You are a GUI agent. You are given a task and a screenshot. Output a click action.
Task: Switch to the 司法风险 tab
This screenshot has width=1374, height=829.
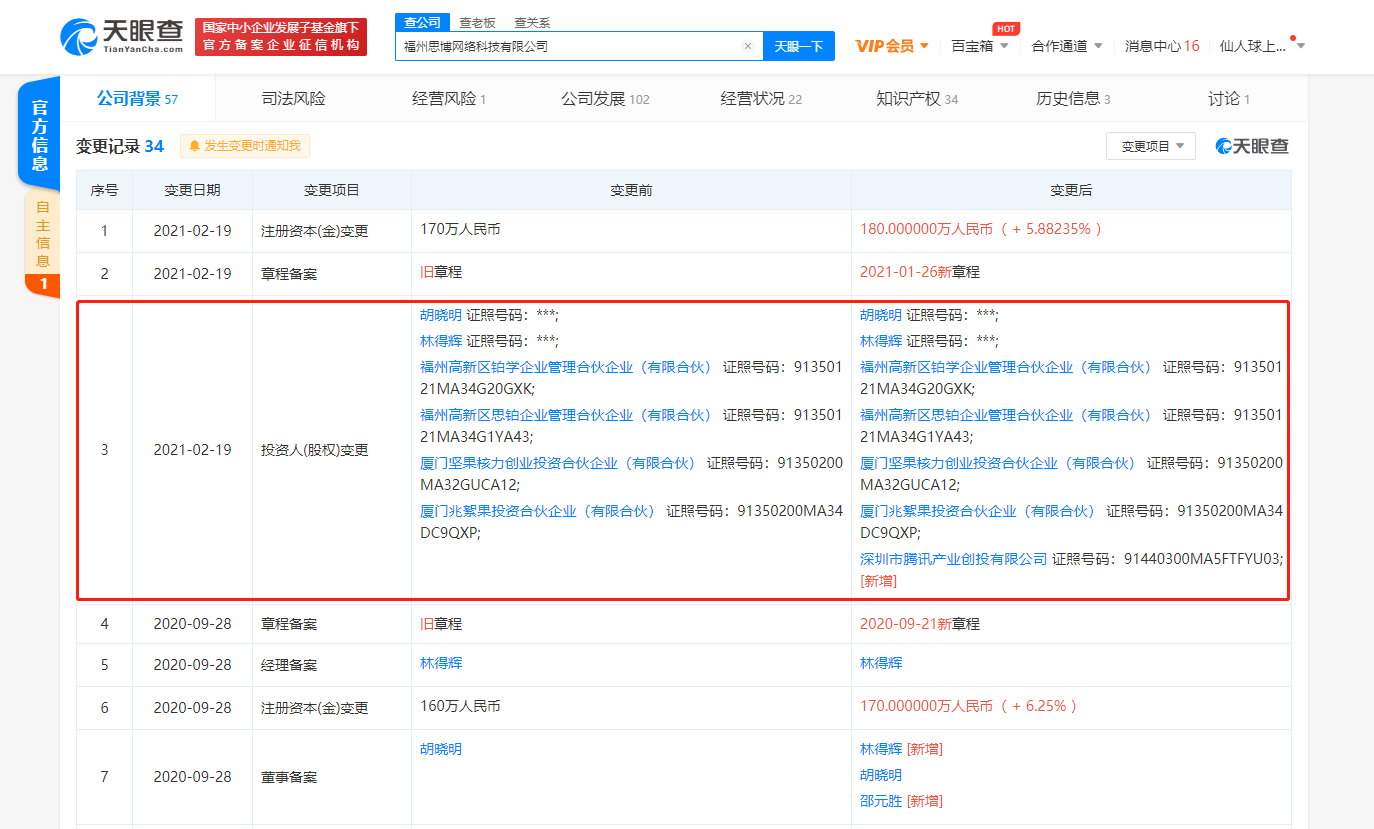[293, 99]
